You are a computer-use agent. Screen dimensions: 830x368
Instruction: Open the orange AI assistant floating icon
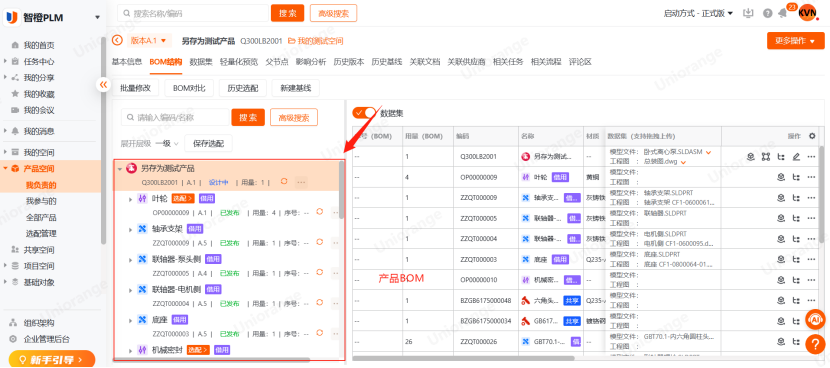coord(816,319)
